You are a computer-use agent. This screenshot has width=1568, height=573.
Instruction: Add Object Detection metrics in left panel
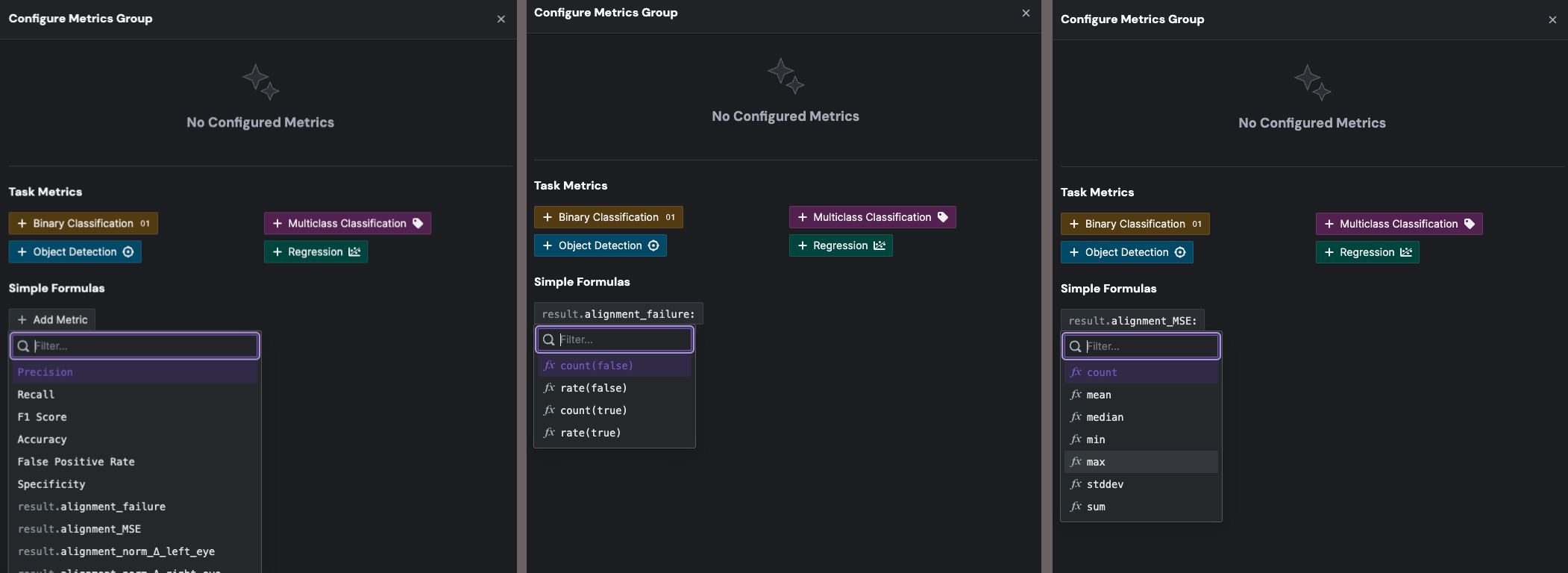pos(75,251)
